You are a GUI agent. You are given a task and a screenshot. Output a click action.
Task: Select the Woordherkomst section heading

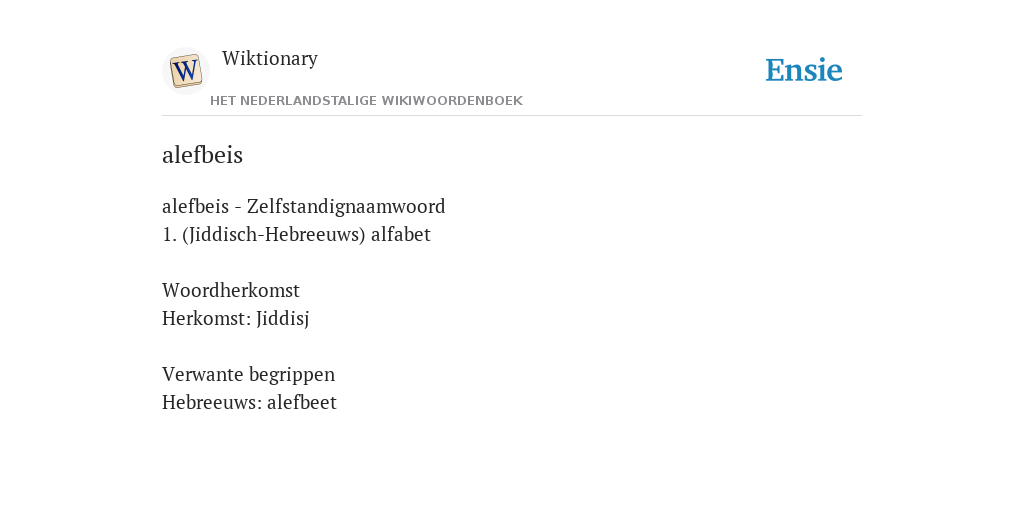[231, 290]
